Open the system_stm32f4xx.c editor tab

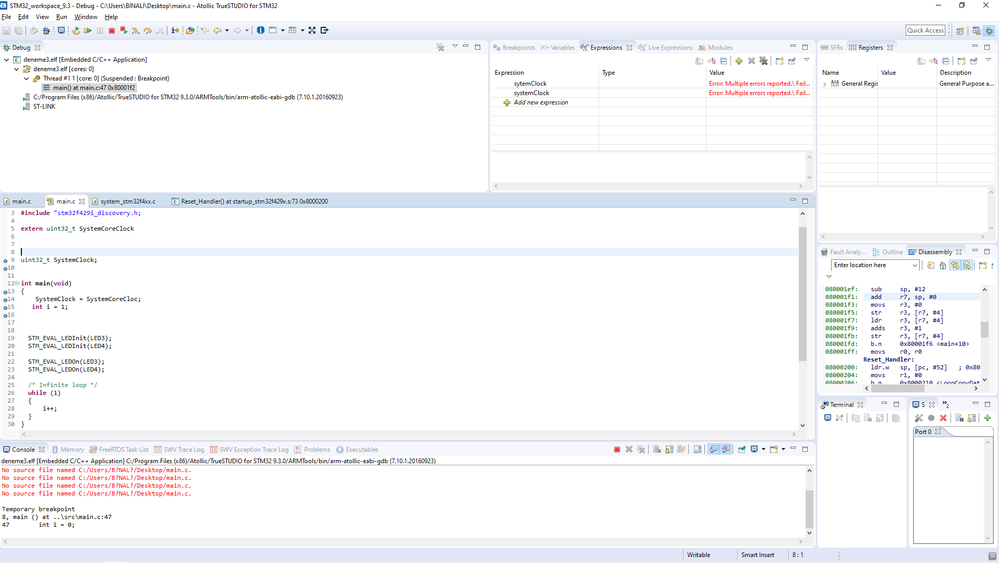[124, 201]
